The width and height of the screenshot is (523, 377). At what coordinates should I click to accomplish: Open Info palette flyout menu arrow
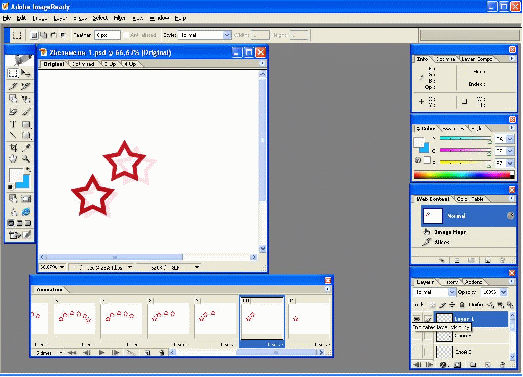(512, 59)
